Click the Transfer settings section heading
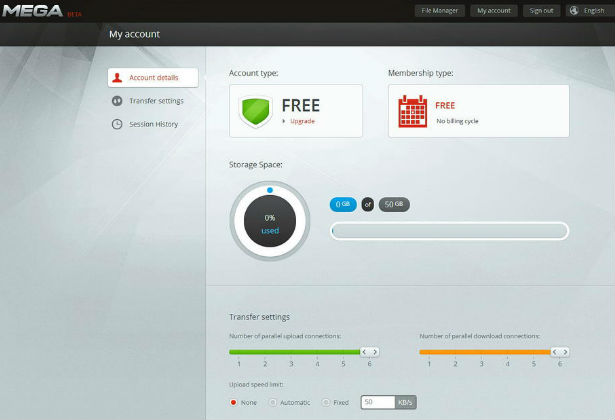 tap(259, 317)
